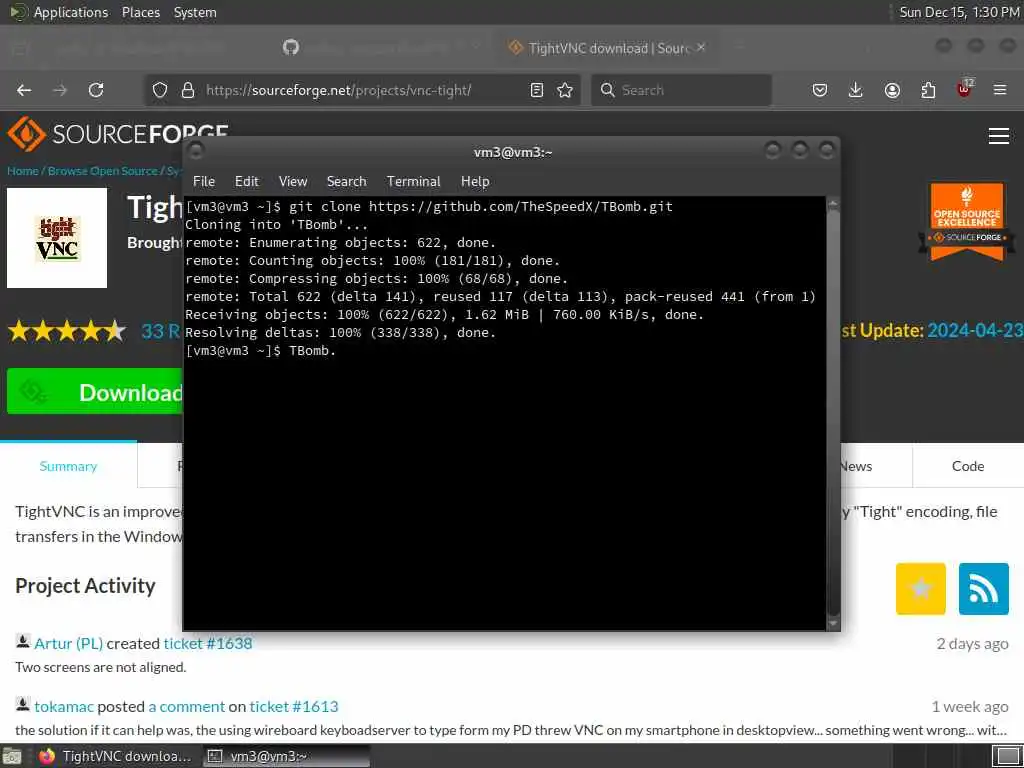The width and height of the screenshot is (1024, 768).
Task: Click the SourceForge logo
Action: [118, 134]
